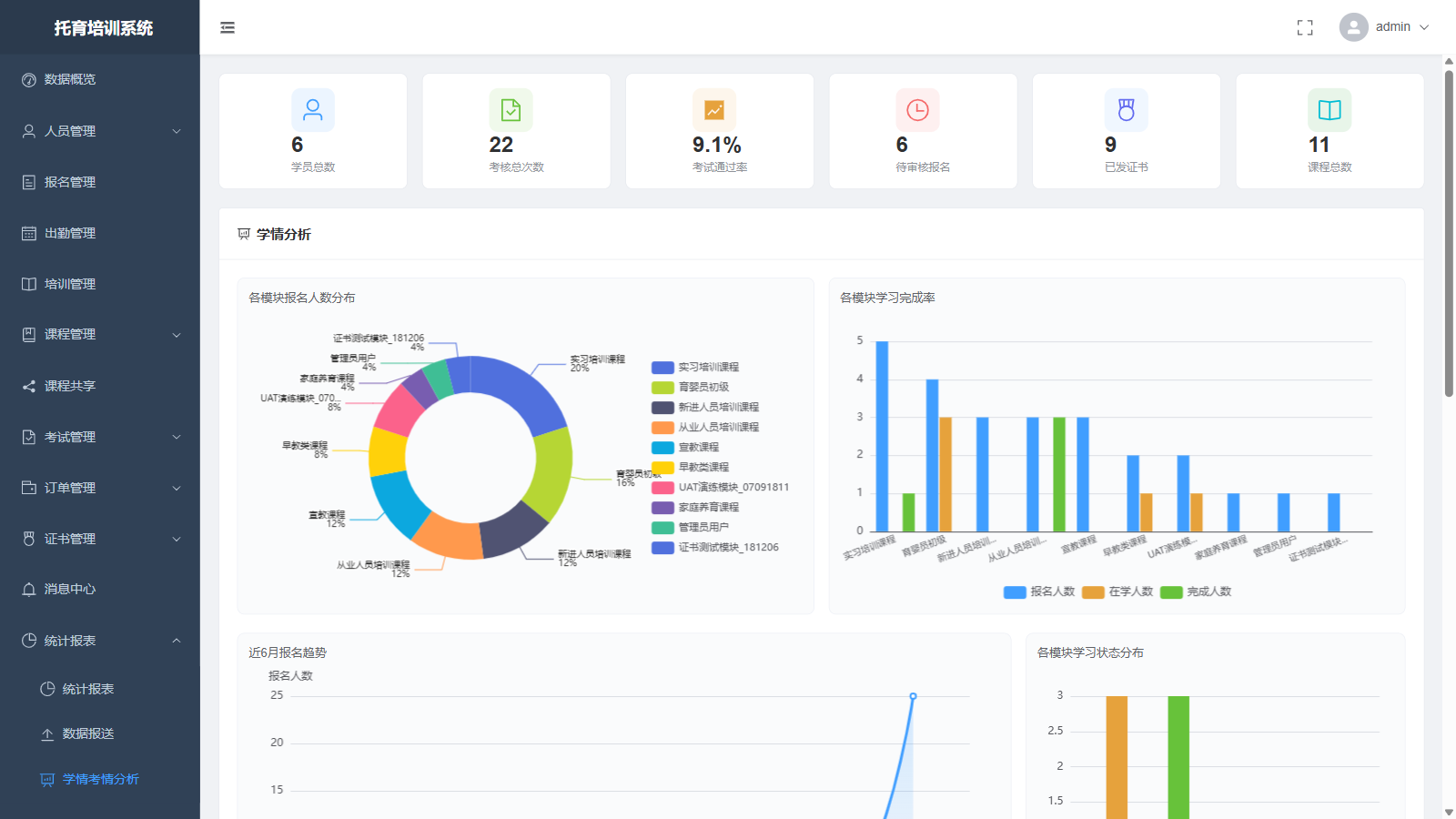Image resolution: width=1456 pixels, height=819 pixels.
Task: Select the 统计报表 submenu item
Action: 100,689
